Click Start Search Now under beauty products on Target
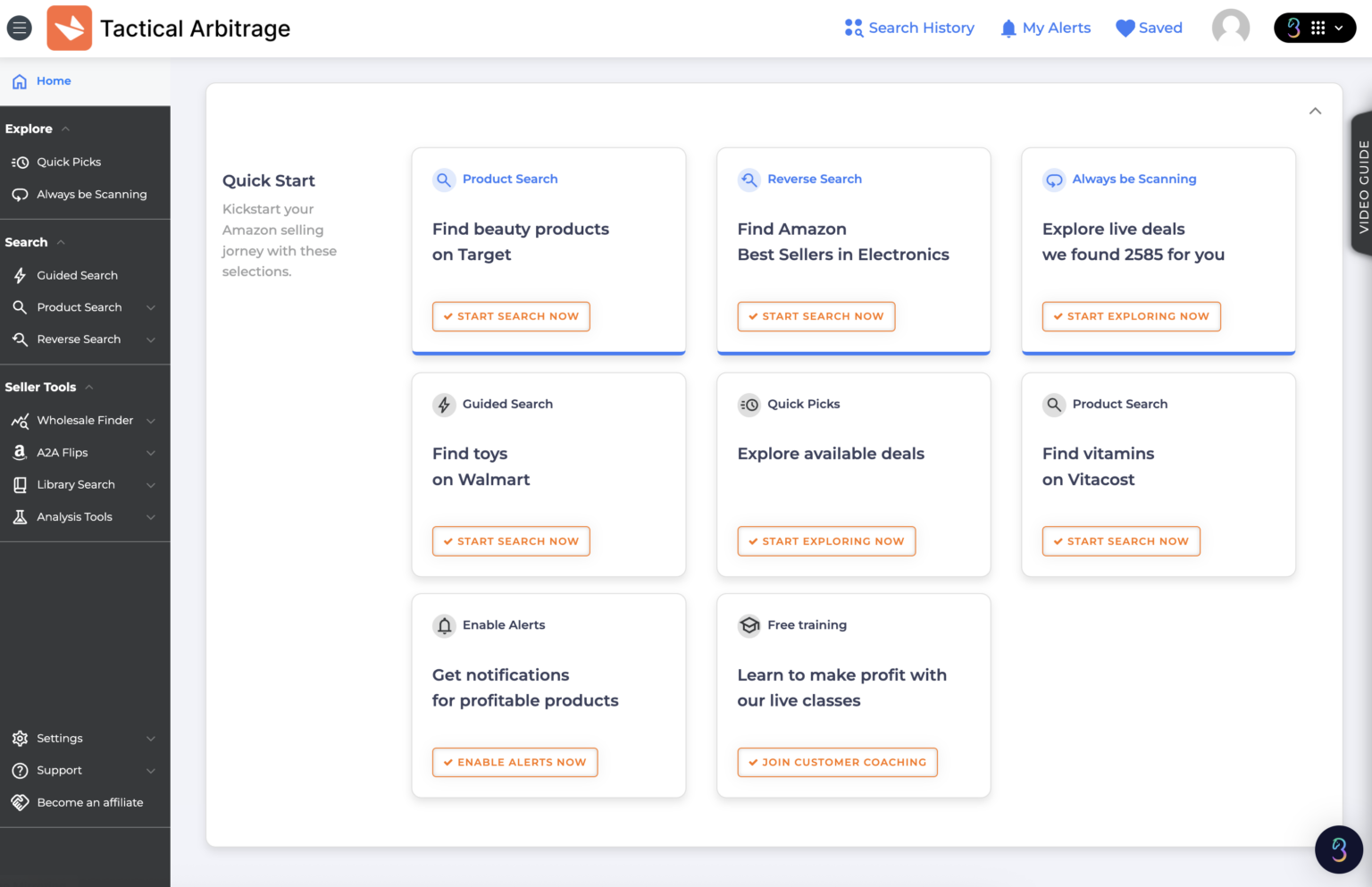The height and width of the screenshot is (887, 1372). coord(511,316)
